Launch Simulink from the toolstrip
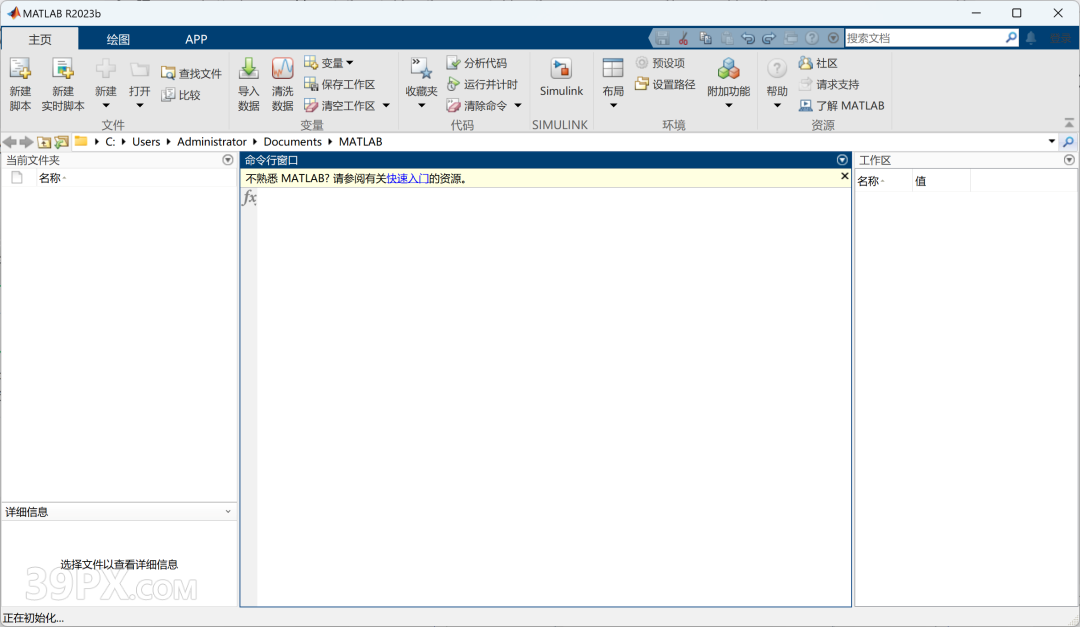 [x=561, y=77]
